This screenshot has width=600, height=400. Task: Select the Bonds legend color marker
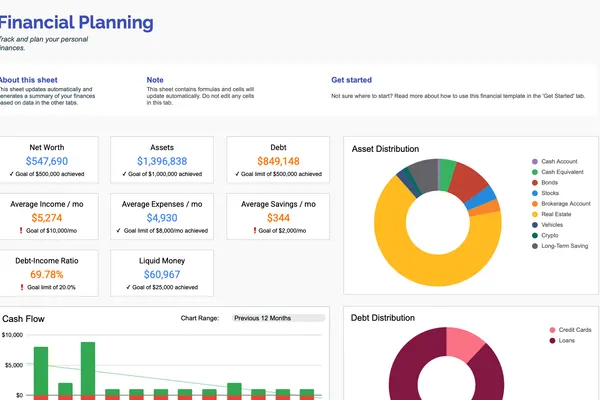[x=535, y=185]
